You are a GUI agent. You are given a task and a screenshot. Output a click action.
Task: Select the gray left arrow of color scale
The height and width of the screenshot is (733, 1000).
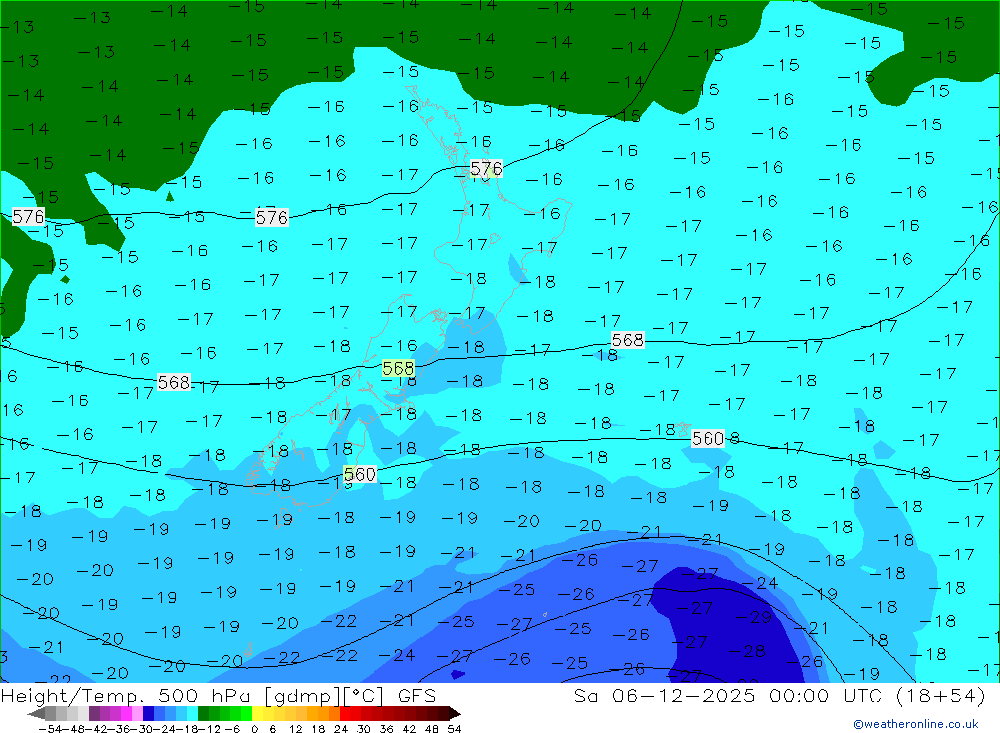coord(36,713)
